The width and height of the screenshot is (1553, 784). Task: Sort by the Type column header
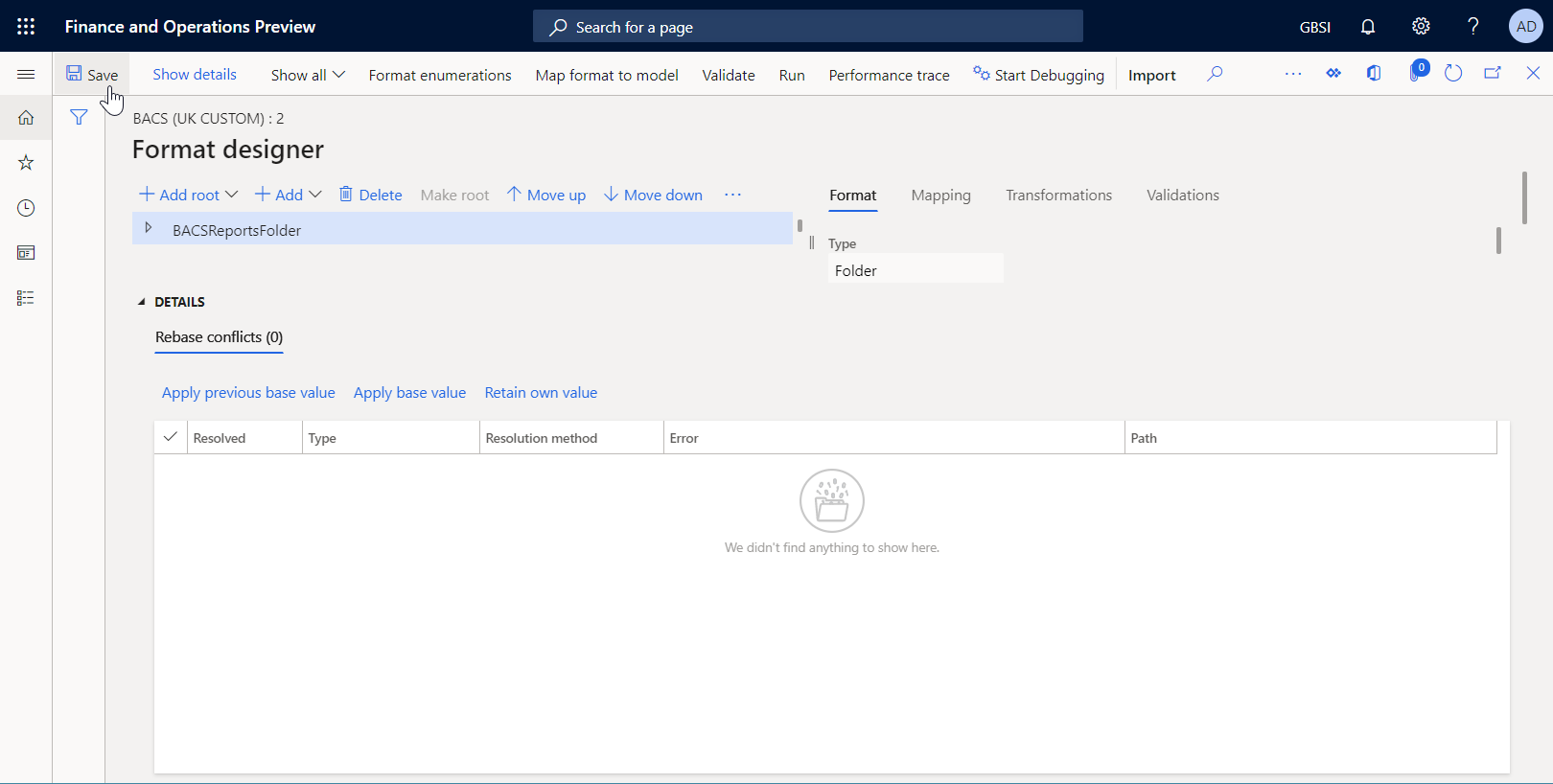(x=391, y=438)
